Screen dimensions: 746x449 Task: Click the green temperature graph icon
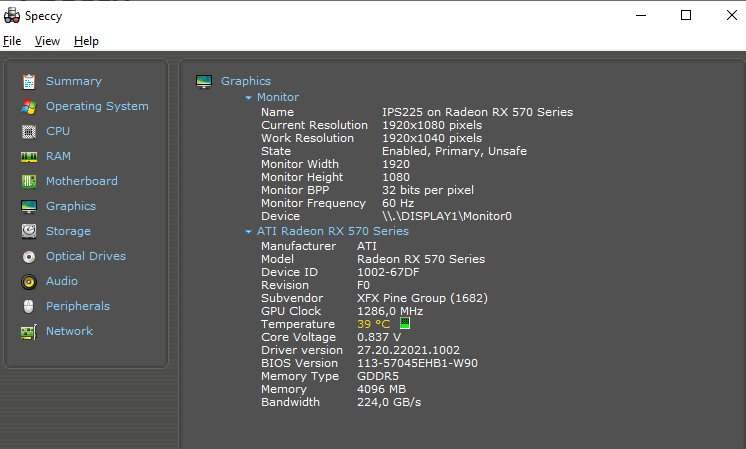click(405, 323)
